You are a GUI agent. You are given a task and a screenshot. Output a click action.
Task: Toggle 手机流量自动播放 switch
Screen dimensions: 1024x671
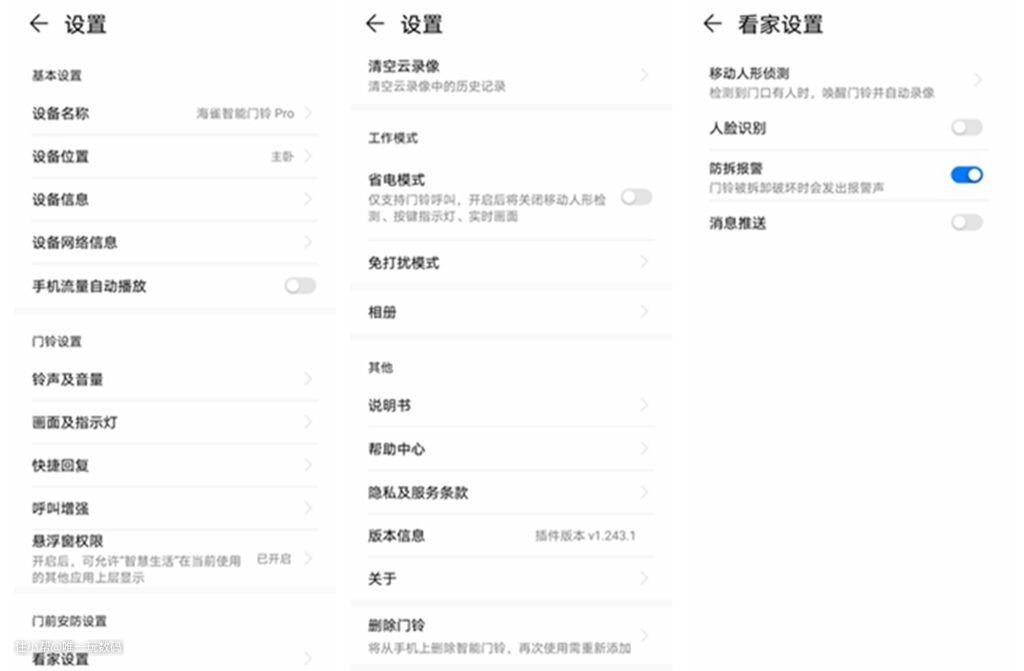point(299,286)
